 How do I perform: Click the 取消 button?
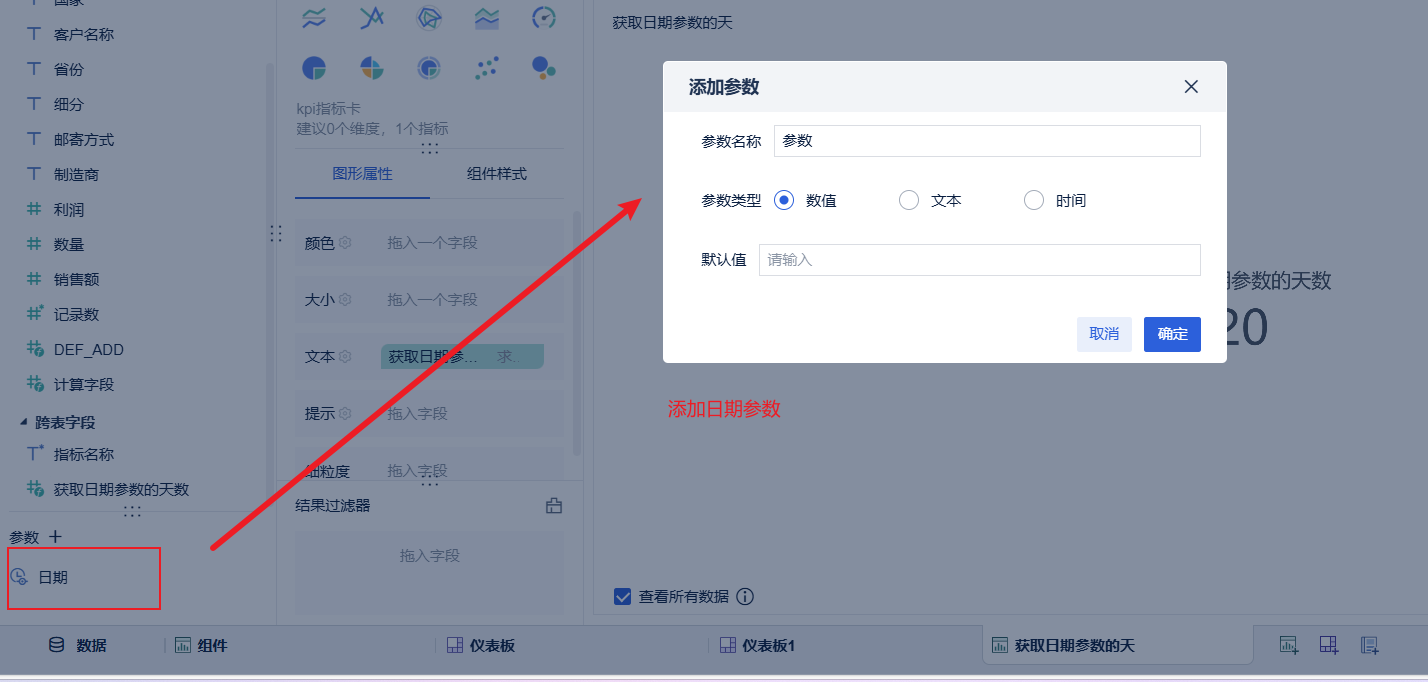1104,334
